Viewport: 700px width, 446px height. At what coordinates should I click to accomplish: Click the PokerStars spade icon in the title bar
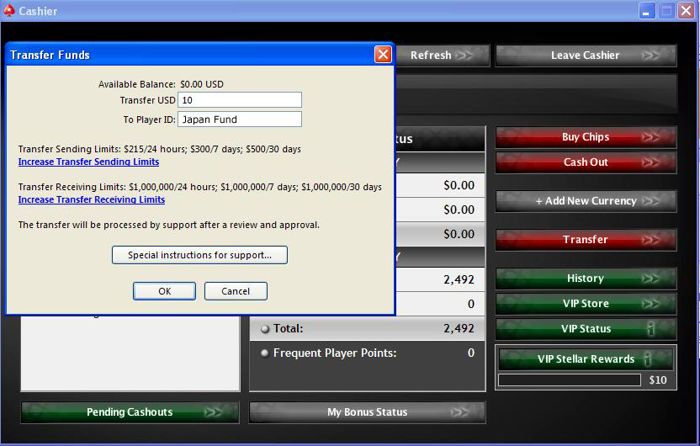coord(9,10)
